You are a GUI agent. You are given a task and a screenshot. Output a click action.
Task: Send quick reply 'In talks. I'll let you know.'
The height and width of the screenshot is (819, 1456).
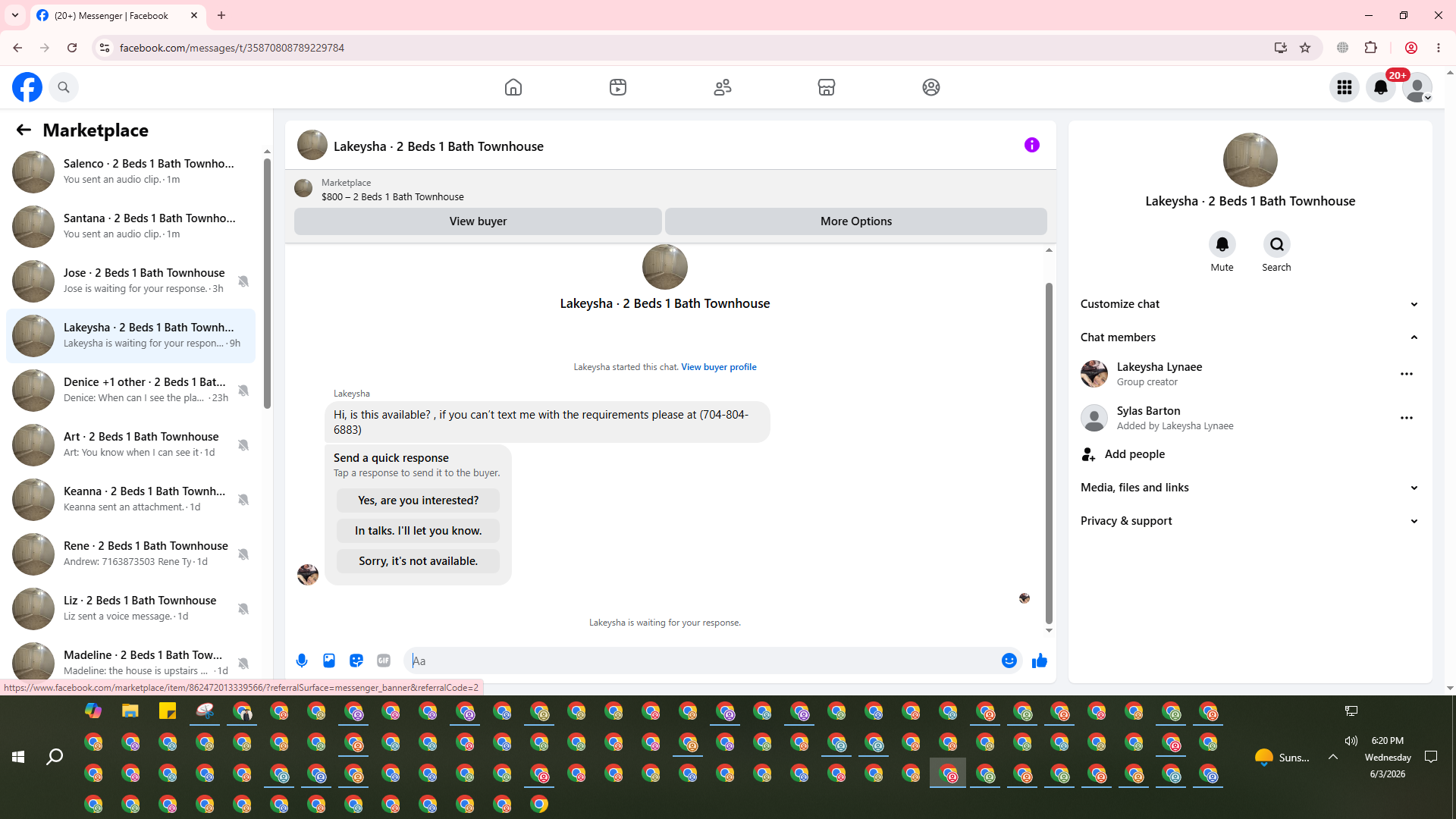419,531
